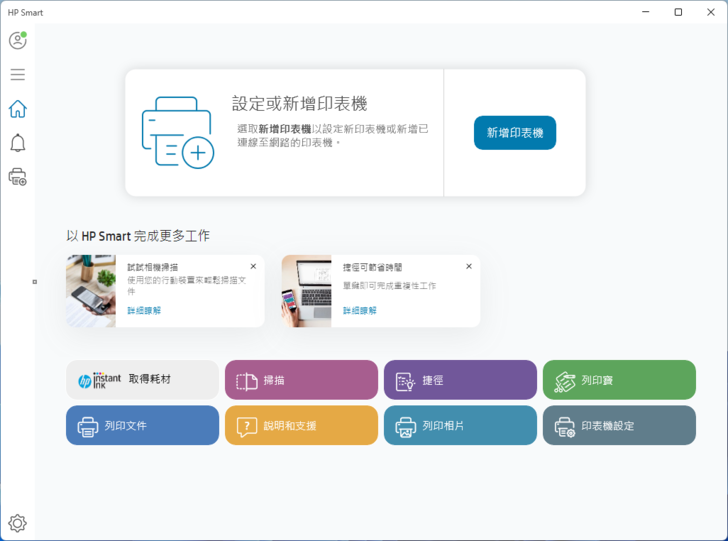Click the shortcuts lightbulb icon
728x541 pixels.
(405, 382)
